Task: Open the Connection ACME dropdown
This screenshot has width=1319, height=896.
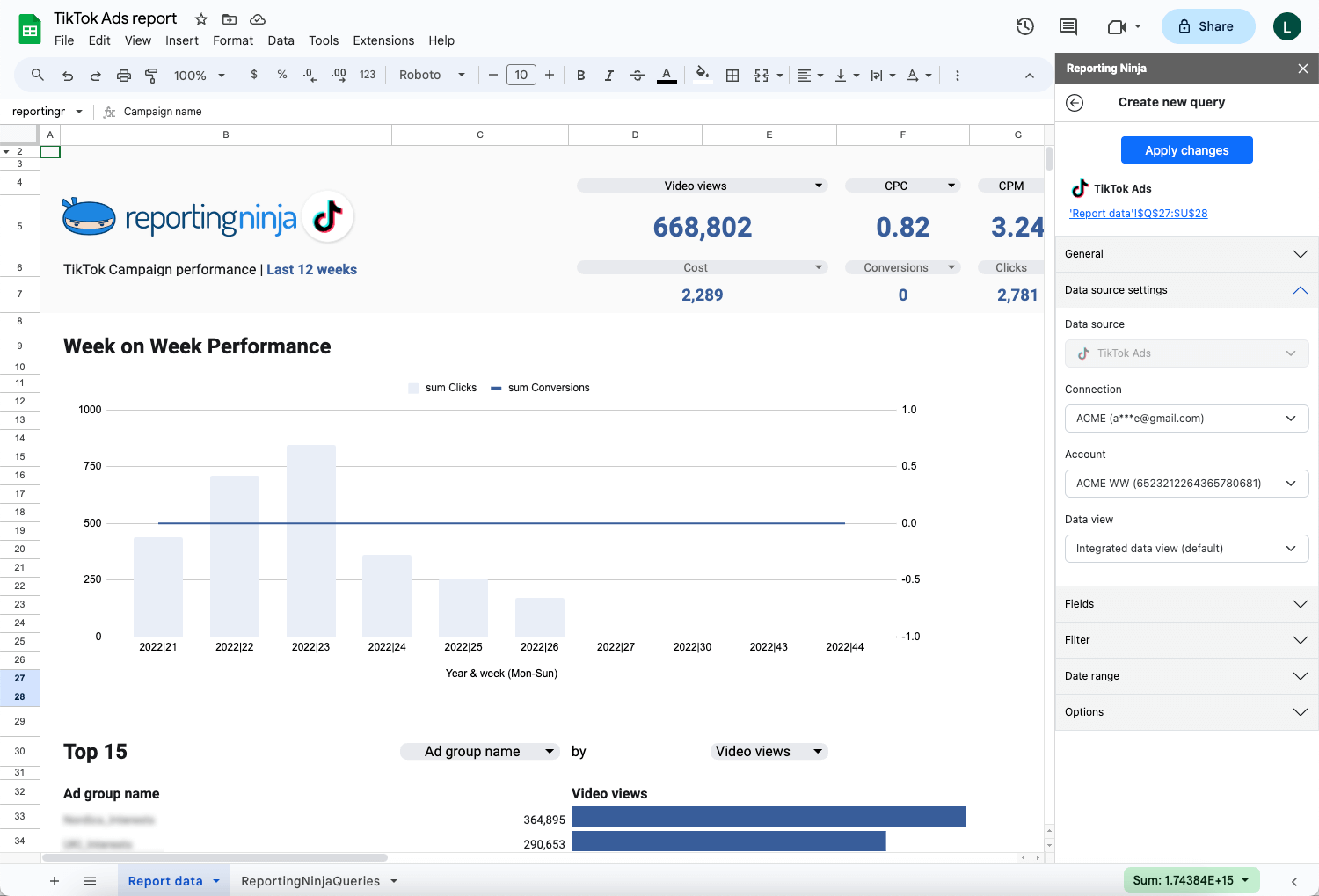Action: click(x=1186, y=419)
